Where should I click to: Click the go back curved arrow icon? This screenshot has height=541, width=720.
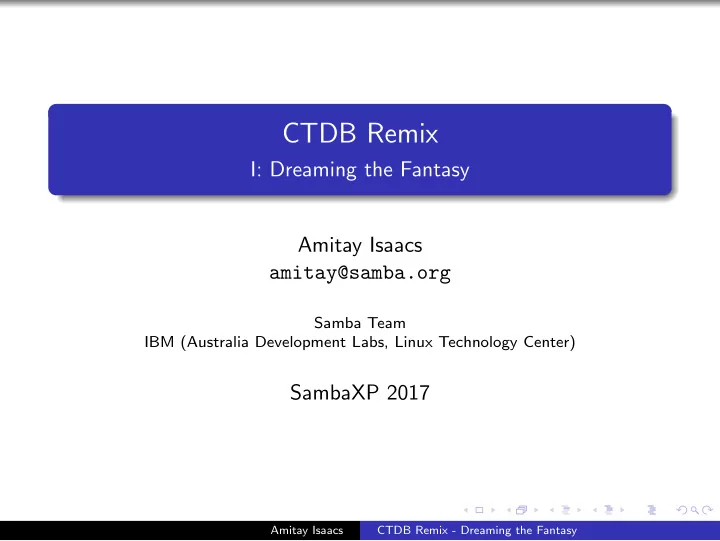pos(682,510)
